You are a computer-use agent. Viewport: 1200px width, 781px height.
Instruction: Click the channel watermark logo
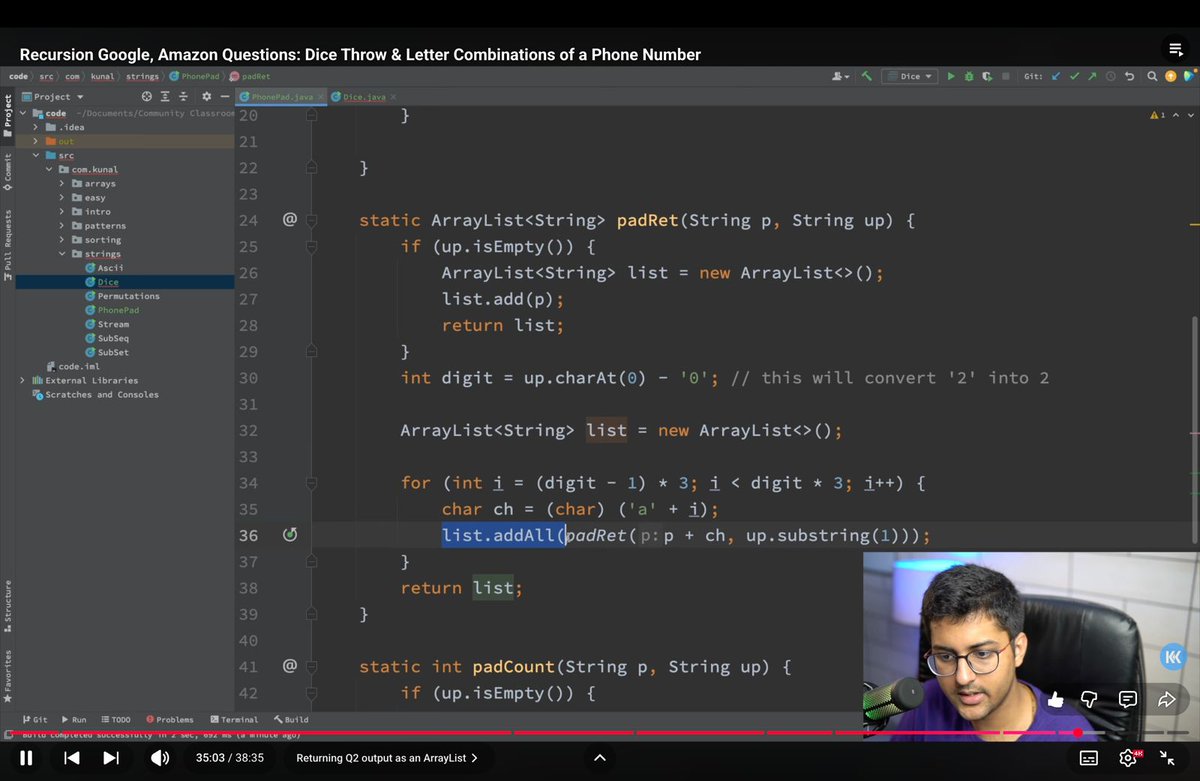point(1174,657)
